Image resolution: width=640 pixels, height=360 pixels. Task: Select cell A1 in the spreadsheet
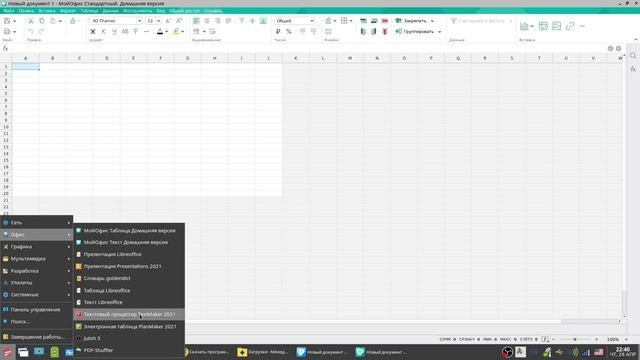coord(26,67)
